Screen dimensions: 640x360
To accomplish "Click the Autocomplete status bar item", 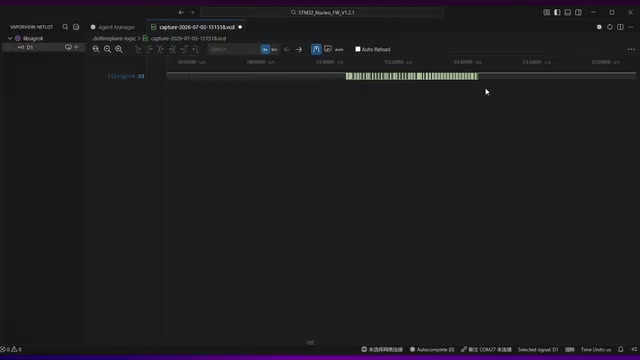I will [432, 349].
